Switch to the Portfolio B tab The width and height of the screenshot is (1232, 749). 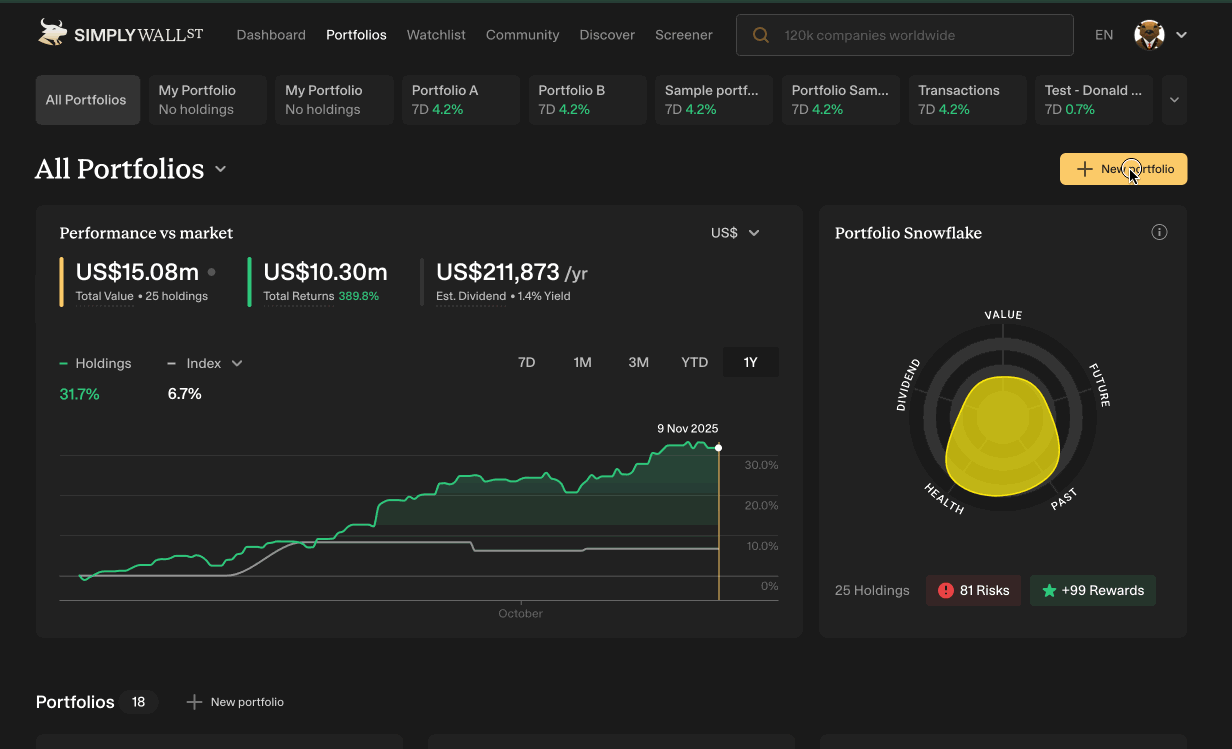pos(588,100)
